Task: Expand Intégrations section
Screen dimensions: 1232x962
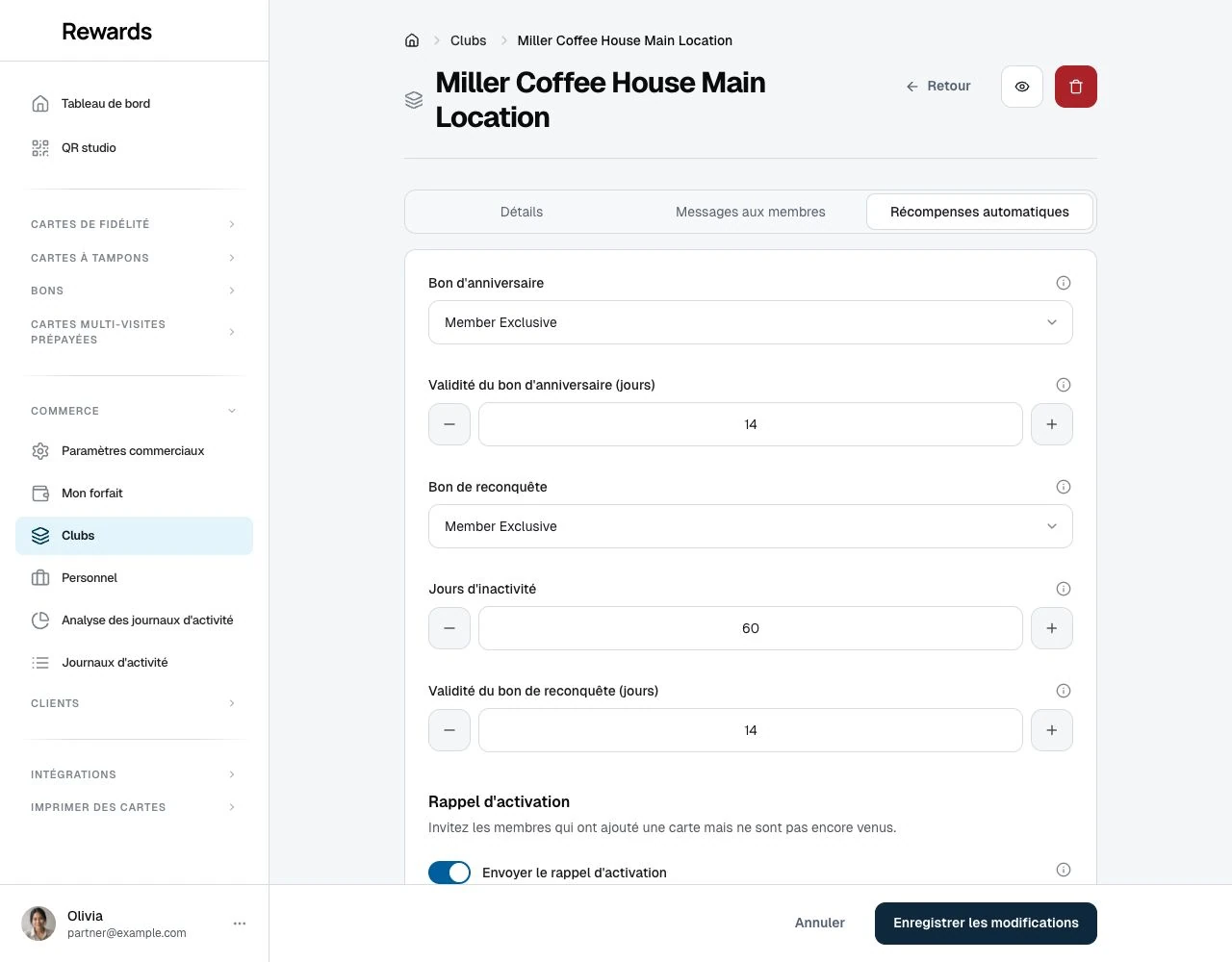Action: point(134,774)
